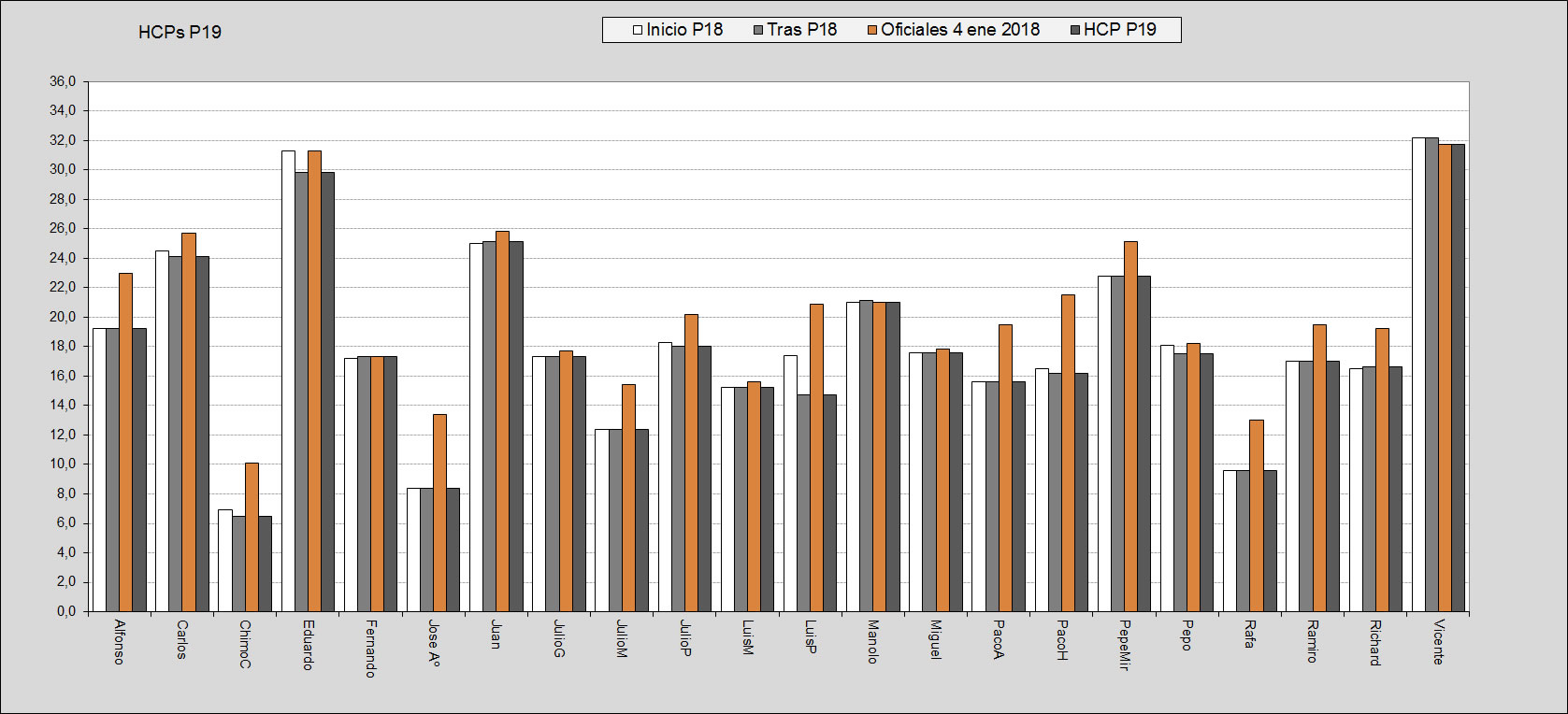Click the Fernando category label
This screenshot has height=714, width=1568.
tap(370, 648)
